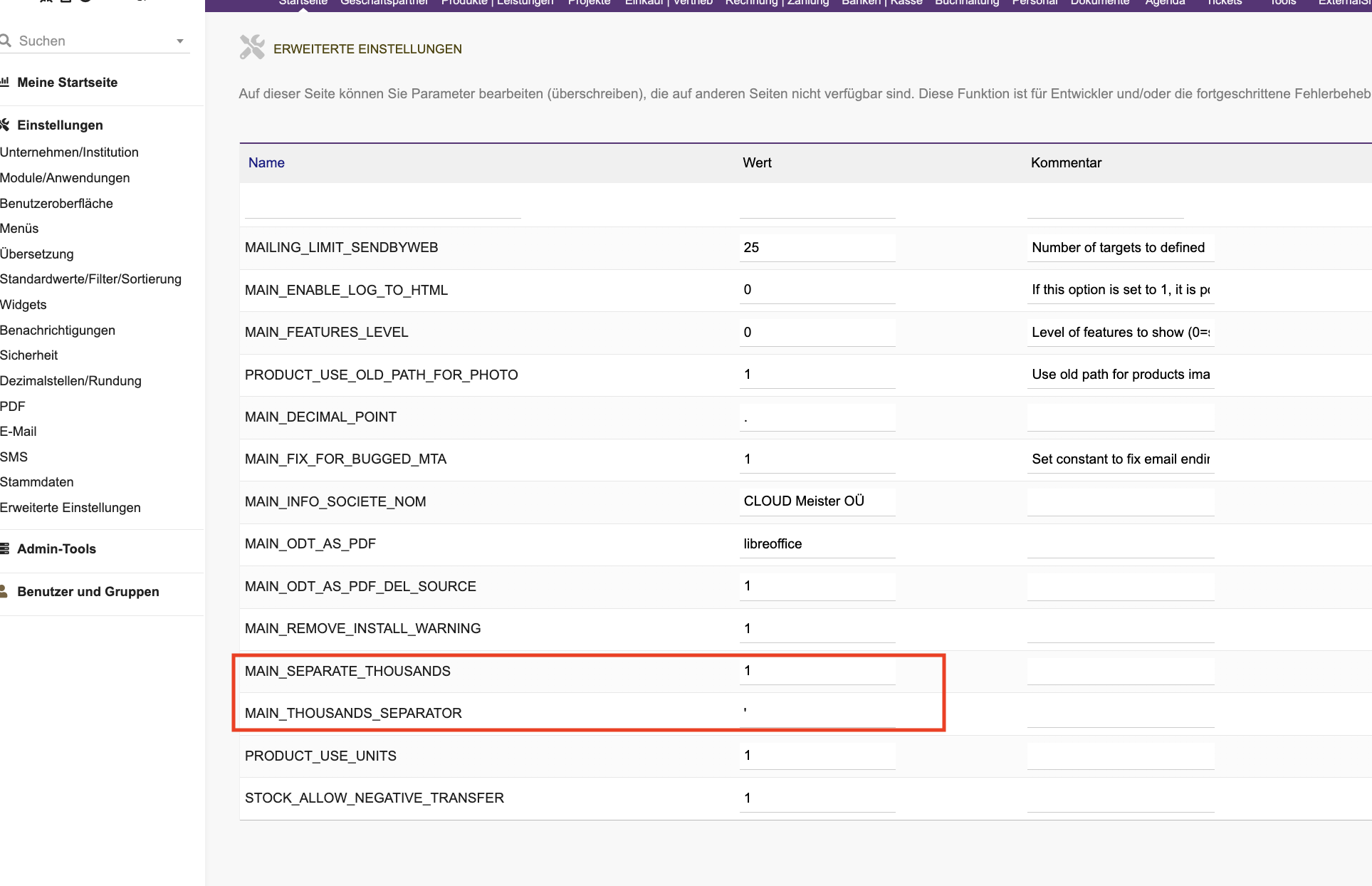Click the empty PRODUCT_USE_UNITS comment field

(x=1121, y=756)
